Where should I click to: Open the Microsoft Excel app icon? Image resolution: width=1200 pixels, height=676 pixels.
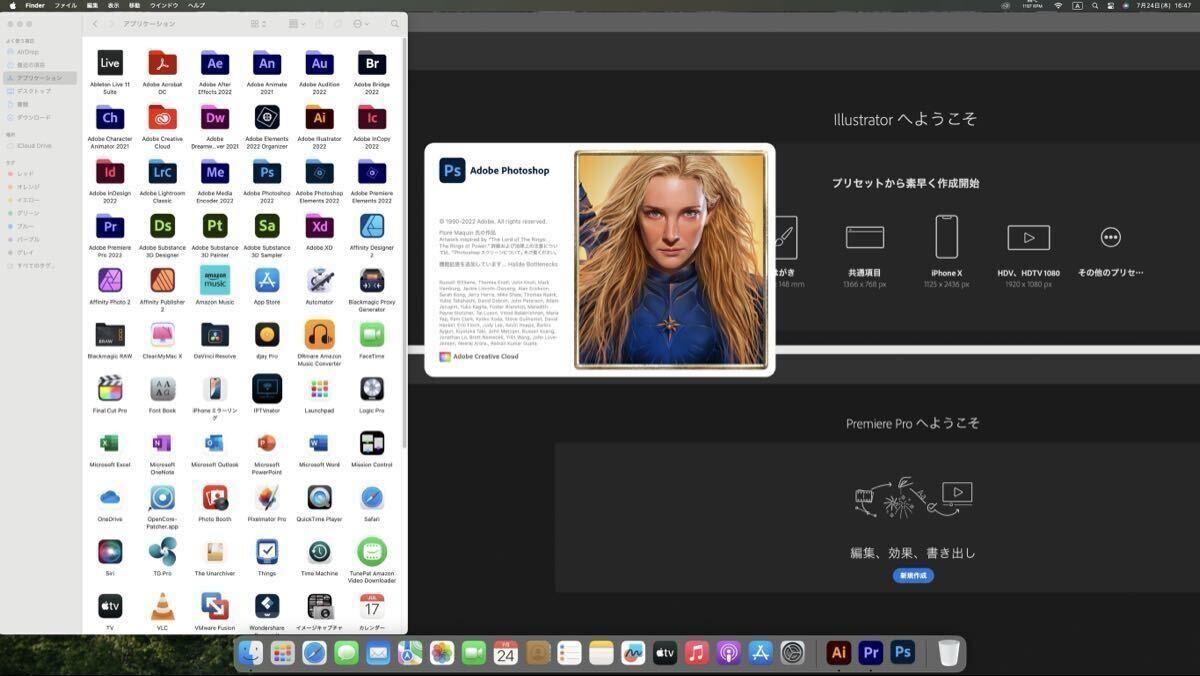[x=110, y=443]
